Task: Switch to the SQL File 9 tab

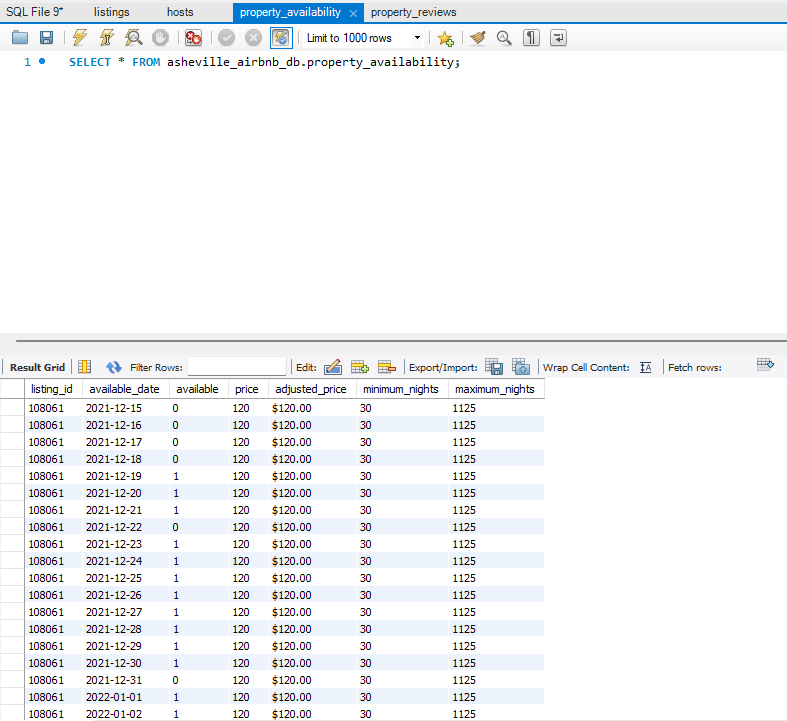Action: [x=35, y=12]
